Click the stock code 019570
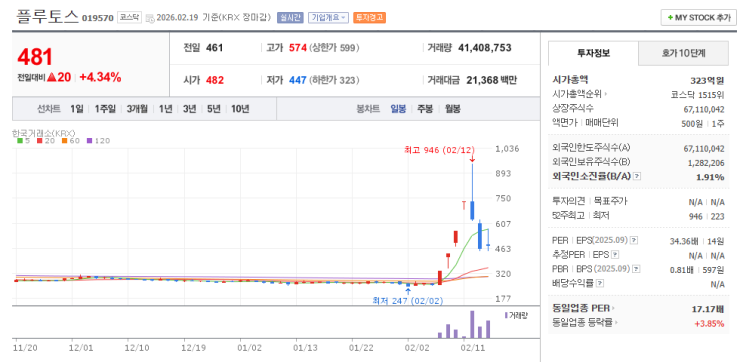Screen dimensions: 743x362 [98, 18]
